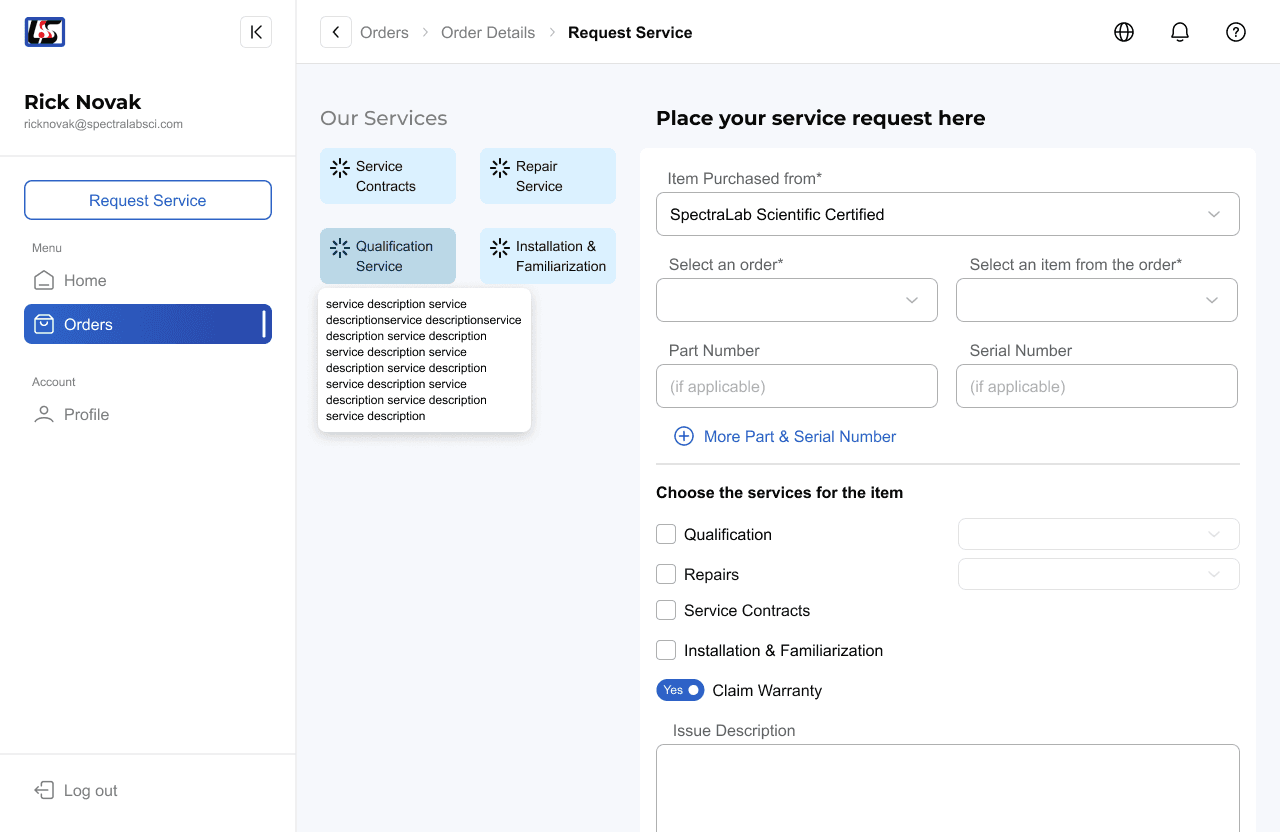Select the Repair Service card
Screen dimensions: 1280x832
click(548, 176)
